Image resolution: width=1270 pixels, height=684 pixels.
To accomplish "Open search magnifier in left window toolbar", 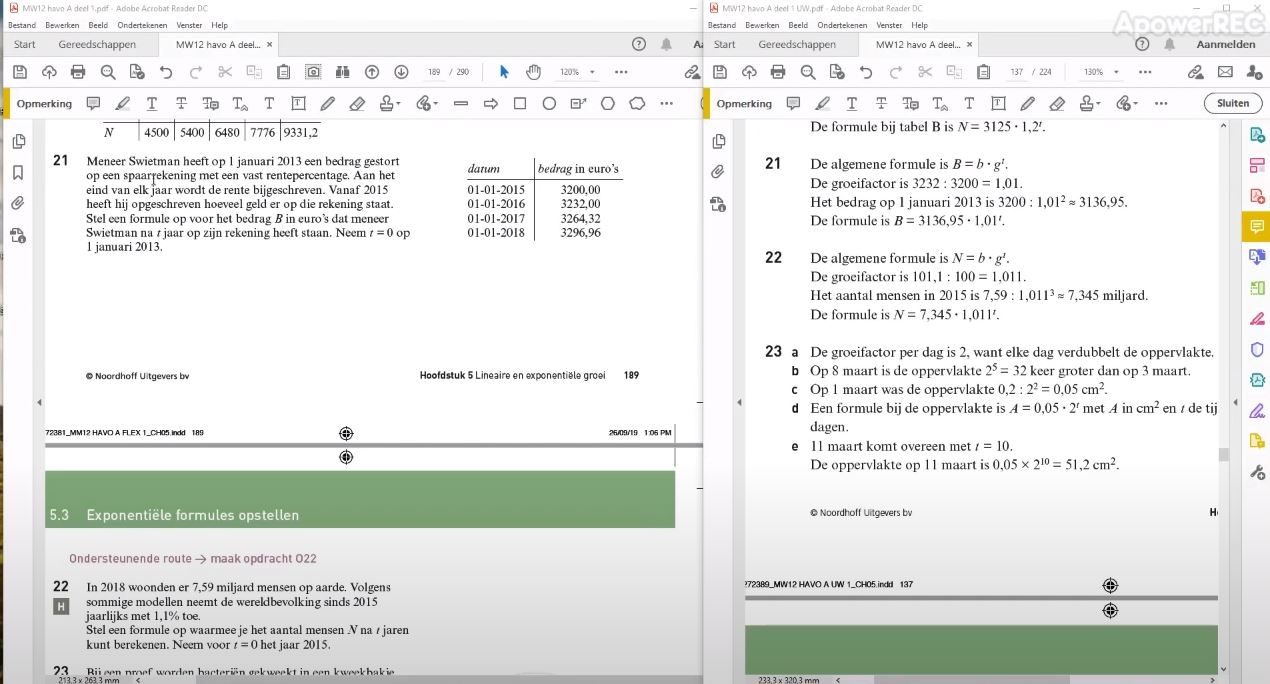I will 108,72.
